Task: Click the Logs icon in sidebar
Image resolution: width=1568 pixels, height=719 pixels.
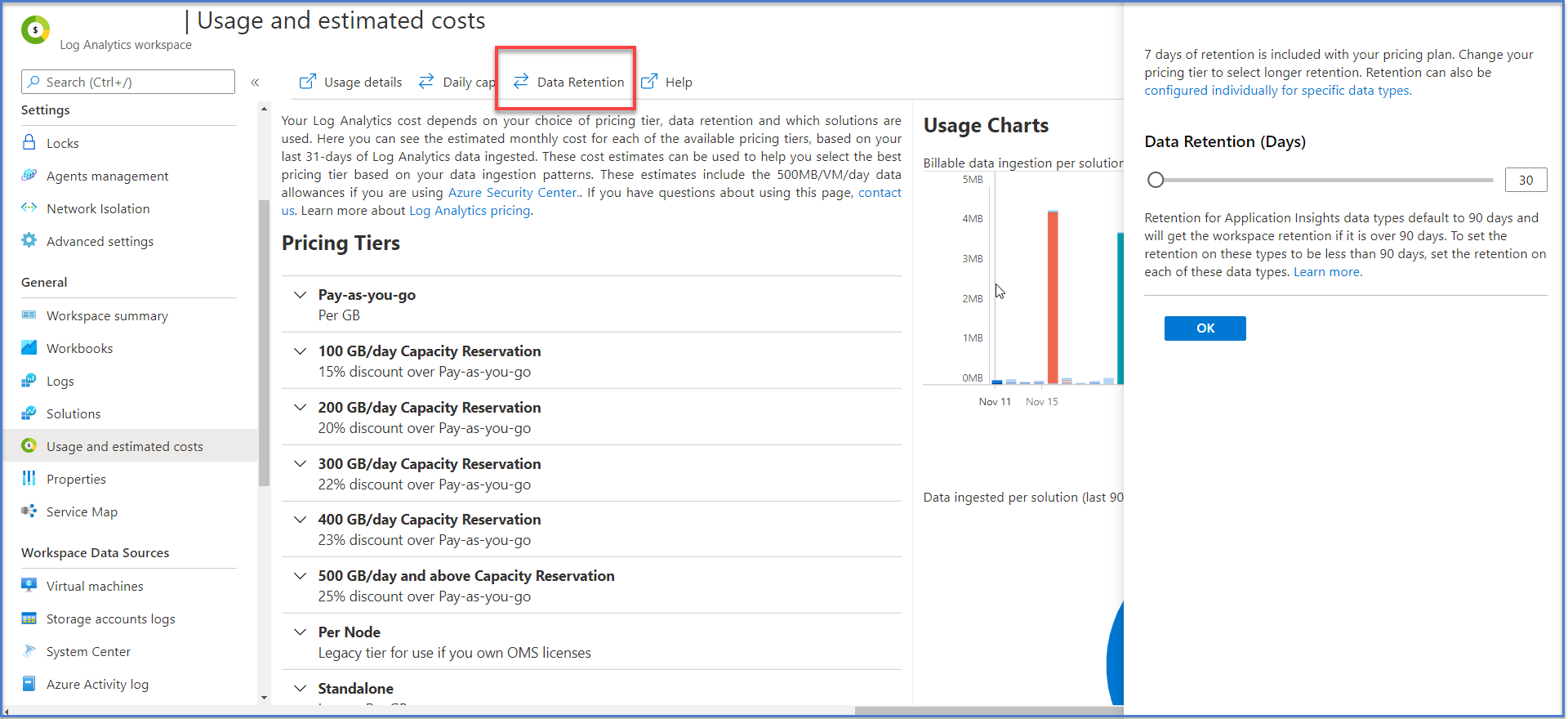Action: pos(29,381)
